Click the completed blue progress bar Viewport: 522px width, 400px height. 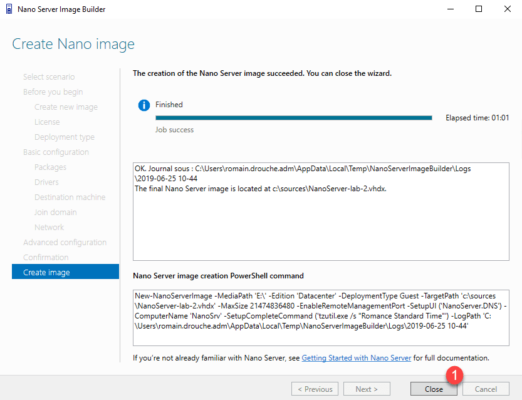294,118
